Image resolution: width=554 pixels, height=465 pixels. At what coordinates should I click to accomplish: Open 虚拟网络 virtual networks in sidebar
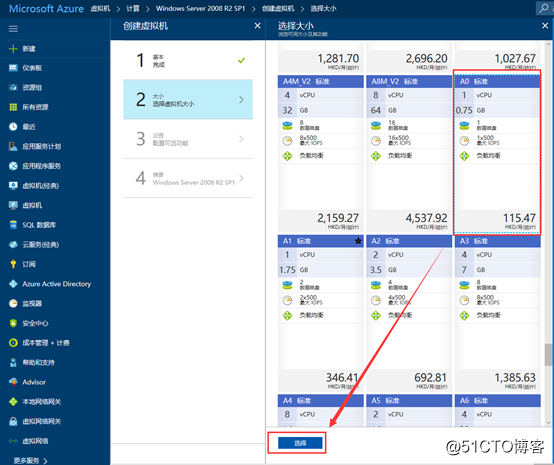click(29, 441)
